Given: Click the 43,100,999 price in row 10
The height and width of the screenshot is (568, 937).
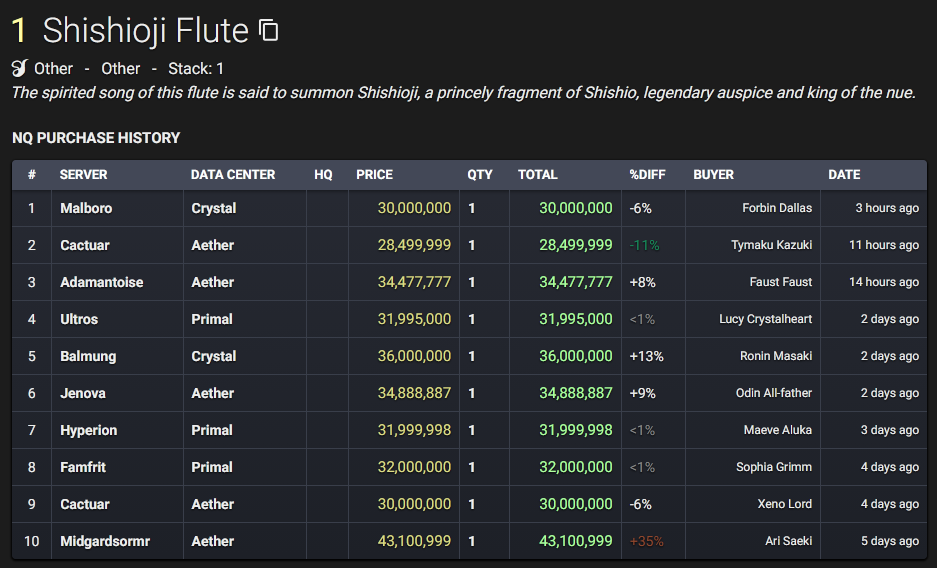Looking at the screenshot, I should (414, 541).
